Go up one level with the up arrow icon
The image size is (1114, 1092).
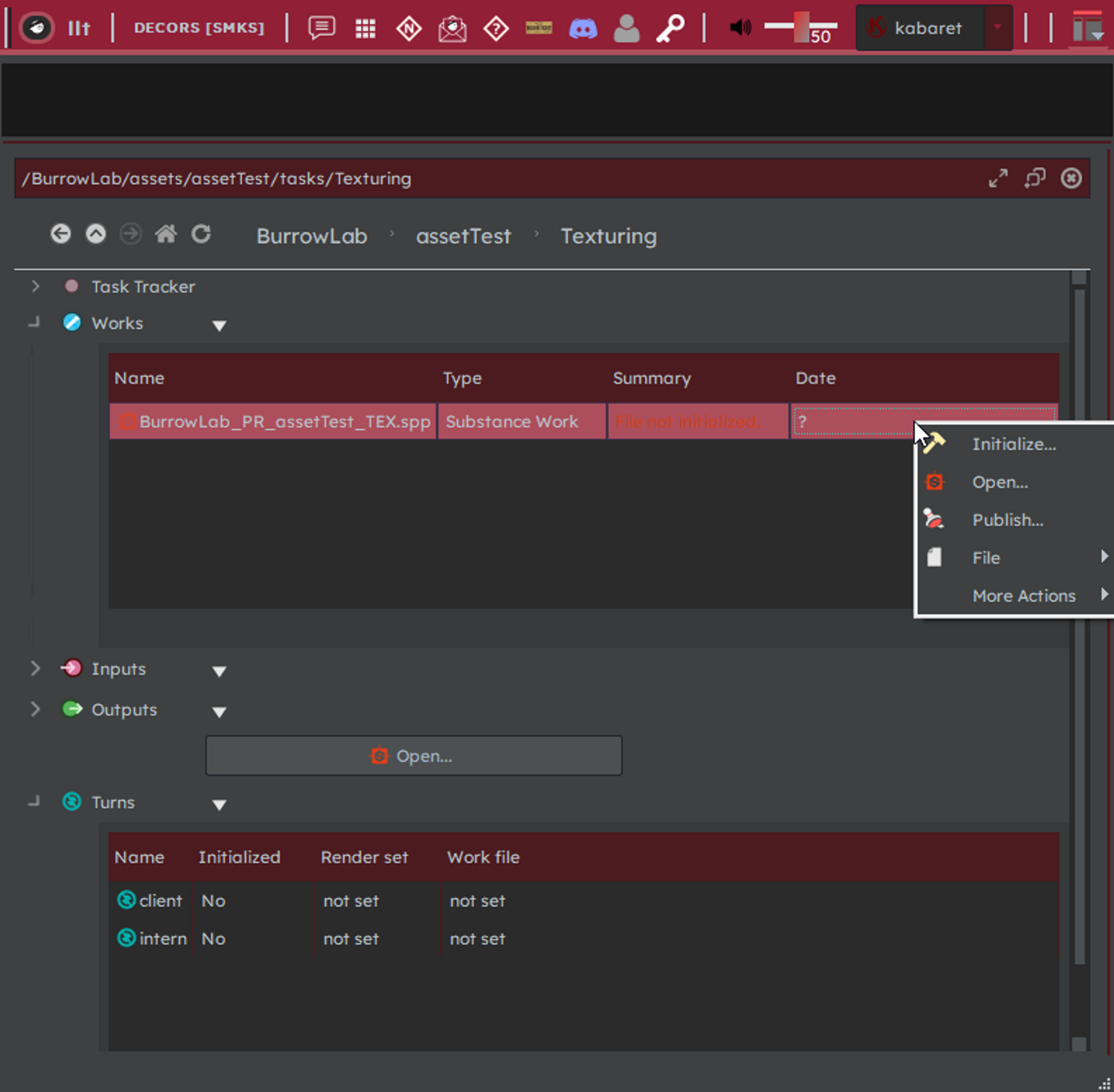96,234
